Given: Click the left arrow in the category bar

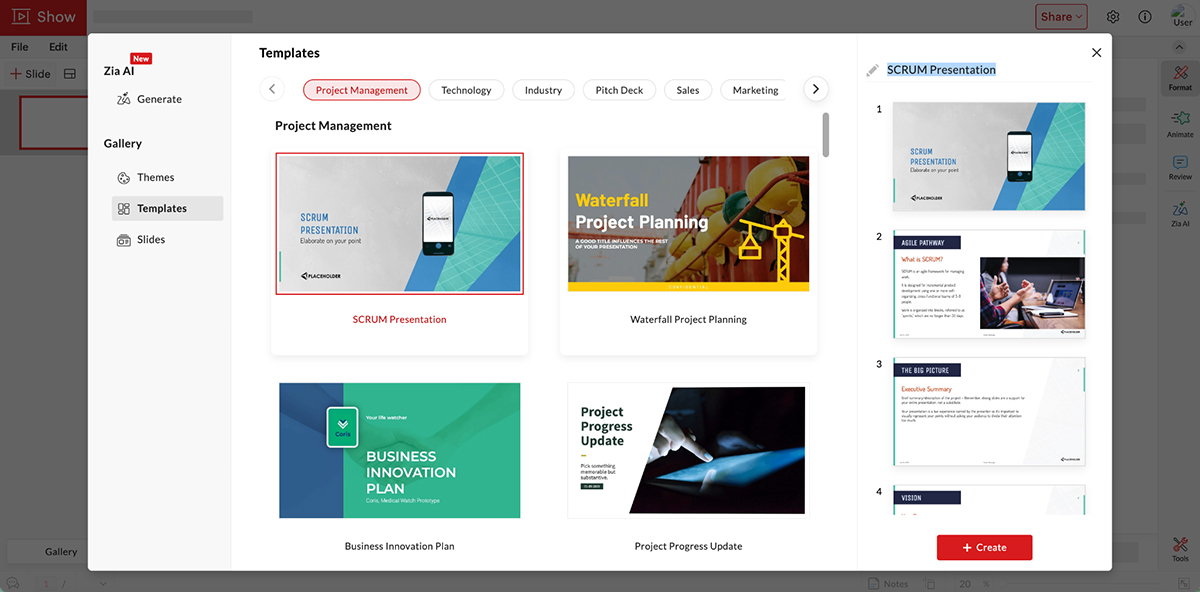Looking at the screenshot, I should click(272, 89).
